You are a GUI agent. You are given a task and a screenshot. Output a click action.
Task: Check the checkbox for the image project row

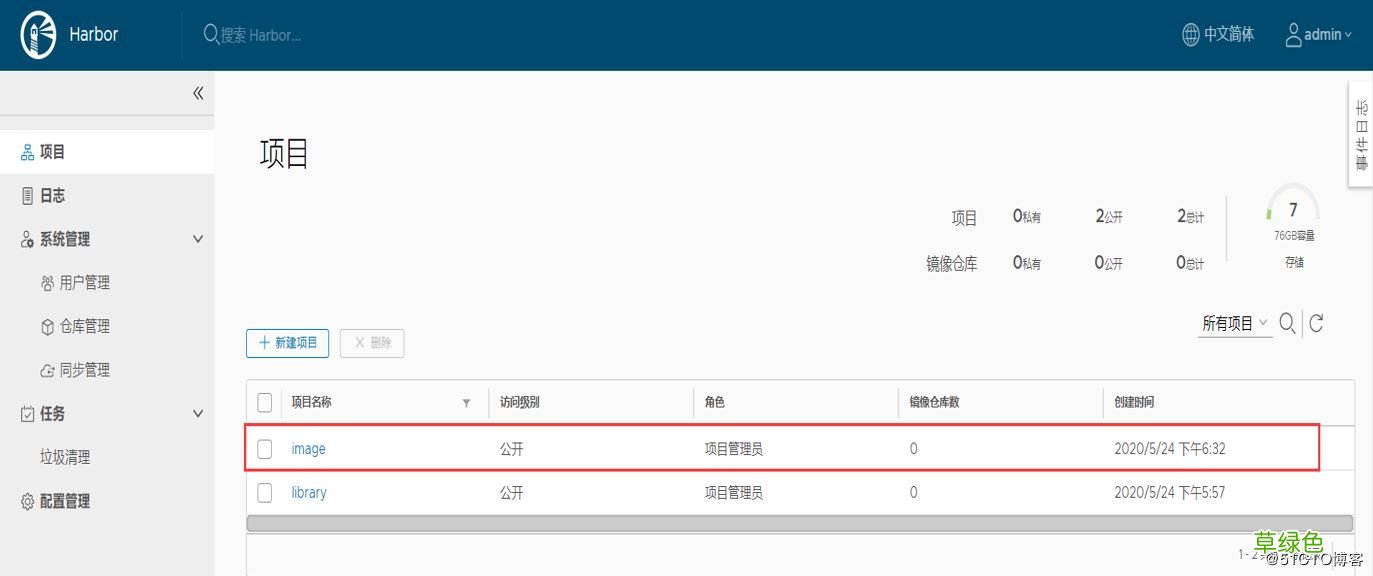click(264, 448)
